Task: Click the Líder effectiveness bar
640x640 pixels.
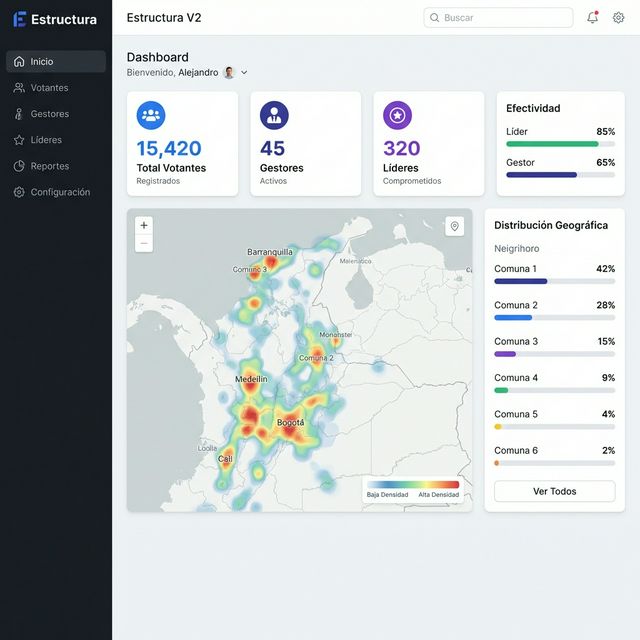Action: pyautogui.click(x=560, y=144)
